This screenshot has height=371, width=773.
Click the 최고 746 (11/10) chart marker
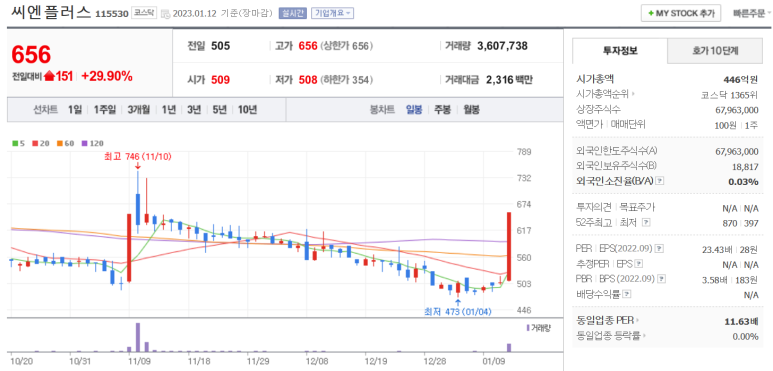(x=138, y=157)
